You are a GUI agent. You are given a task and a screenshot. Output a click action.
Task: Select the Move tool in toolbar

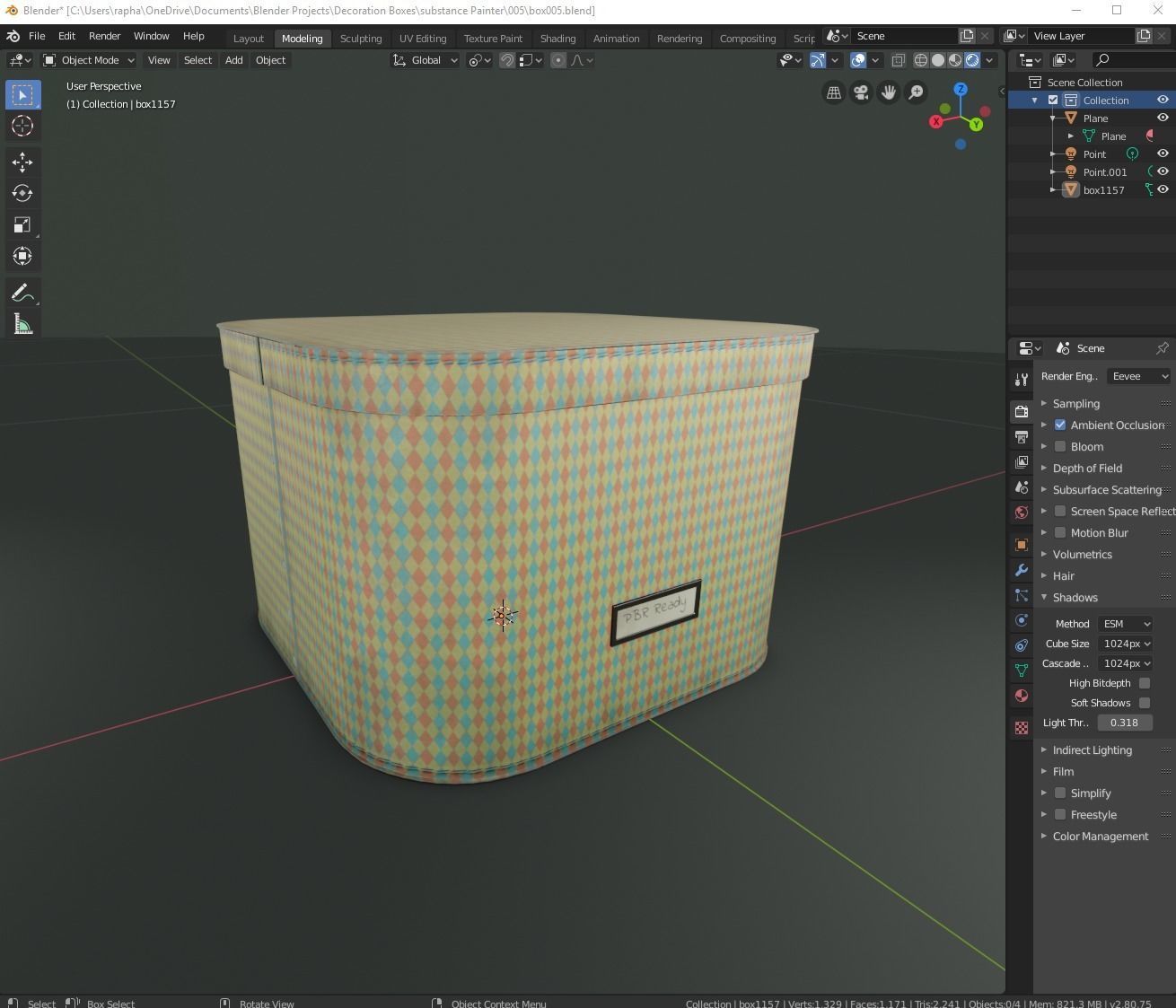[x=22, y=162]
